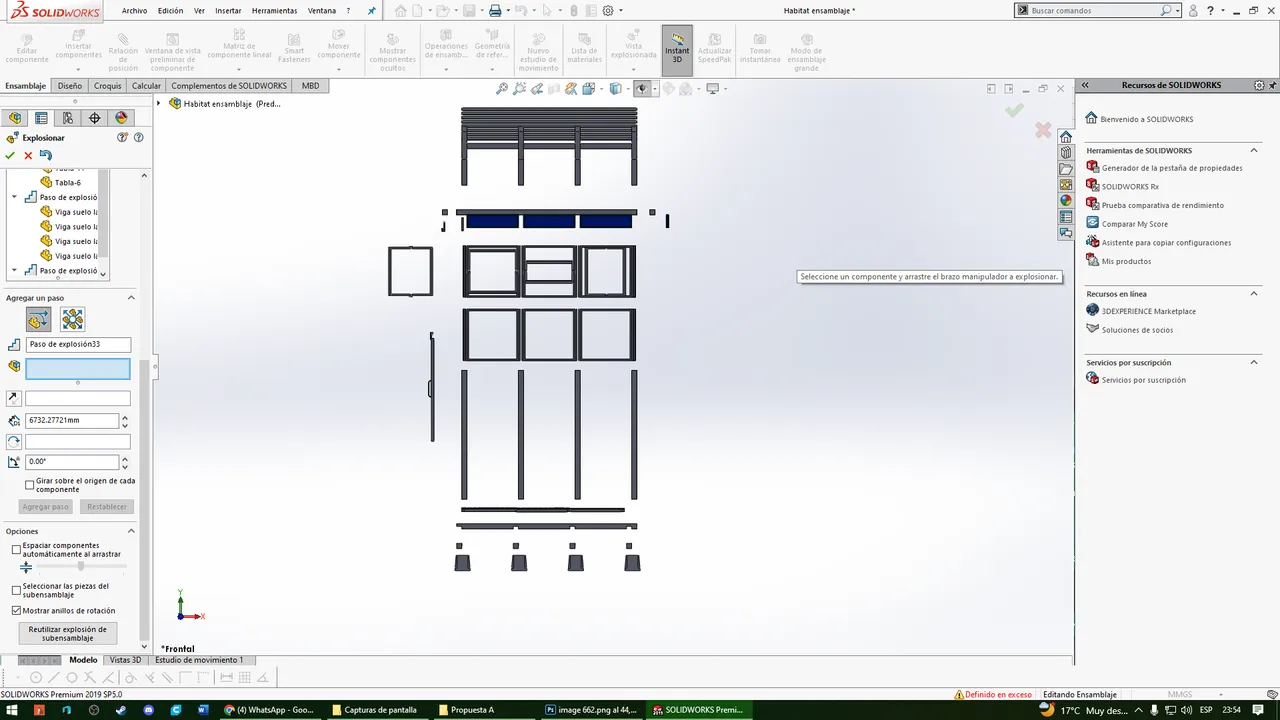Open Word from the taskbar
This screenshot has height=720, width=1280.
tap(203, 710)
